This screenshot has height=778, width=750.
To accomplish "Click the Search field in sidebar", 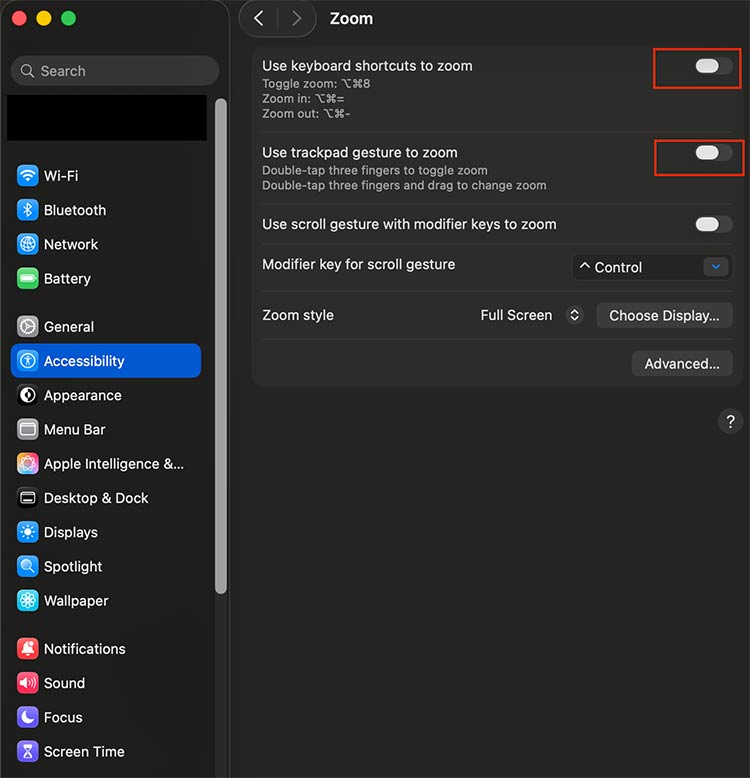I will point(115,71).
